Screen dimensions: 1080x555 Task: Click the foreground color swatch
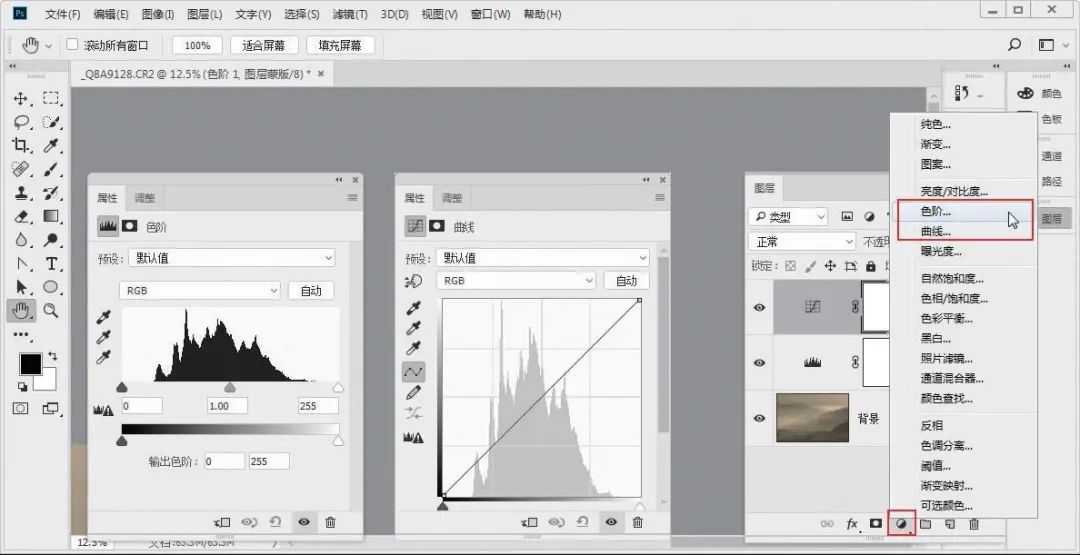coord(30,364)
